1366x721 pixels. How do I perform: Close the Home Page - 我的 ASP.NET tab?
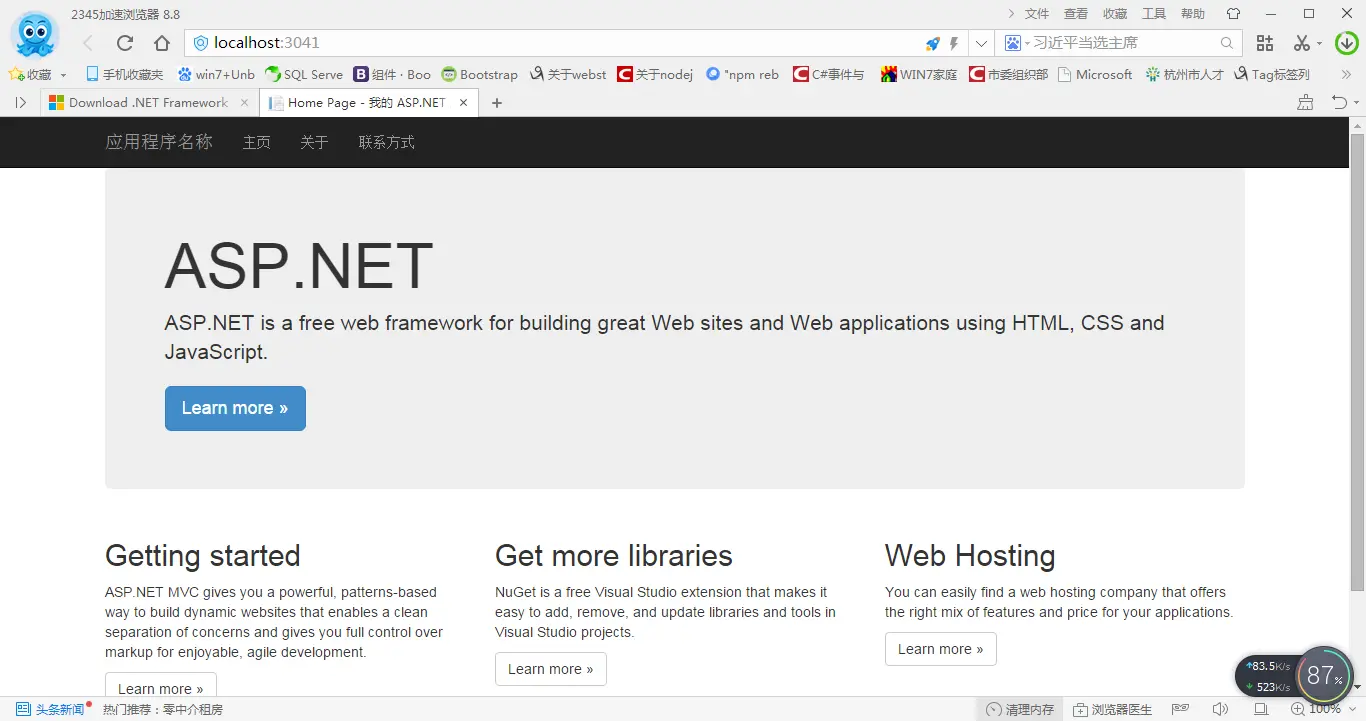tap(463, 102)
